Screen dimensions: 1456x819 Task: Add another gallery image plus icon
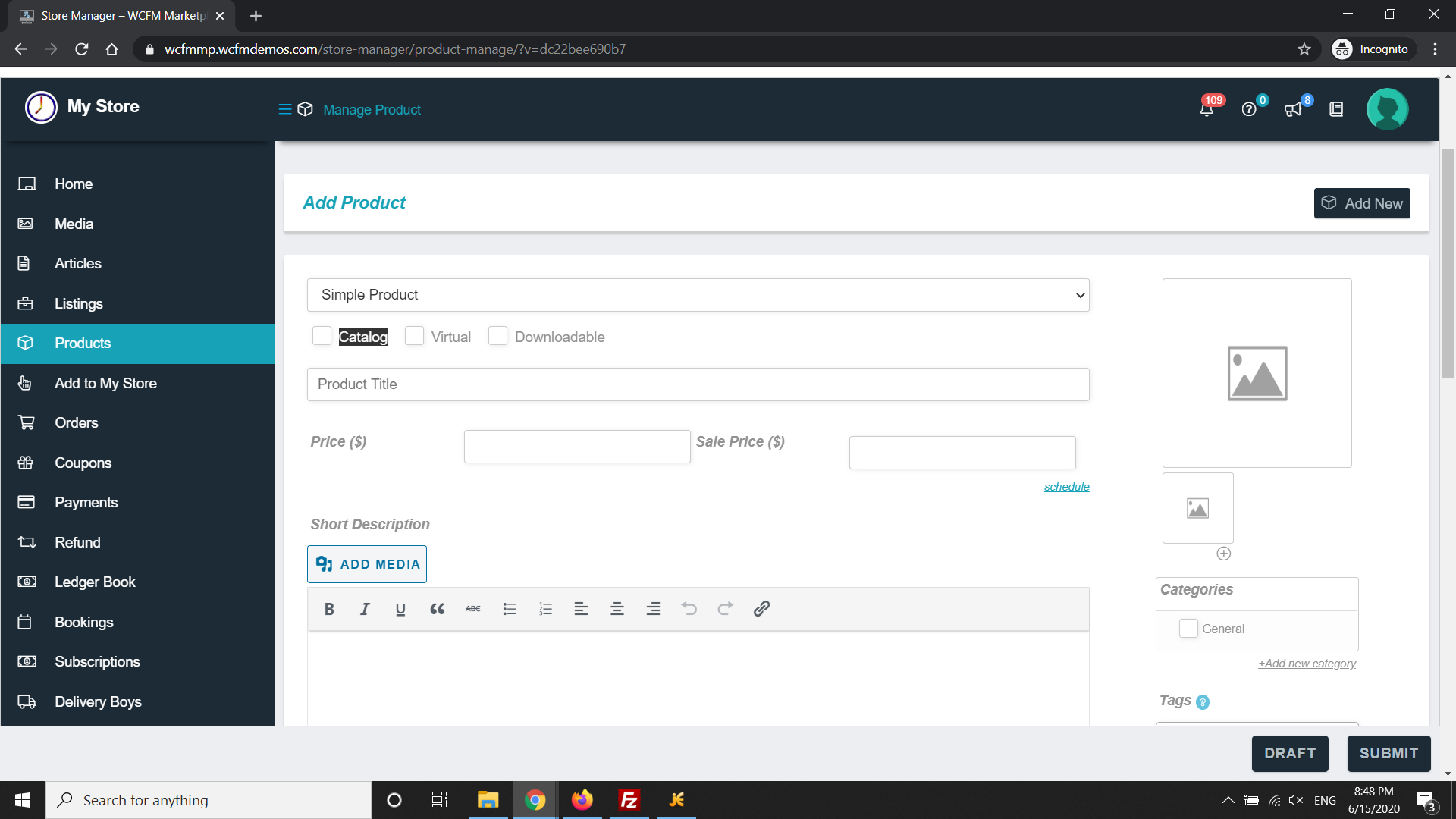pyautogui.click(x=1223, y=554)
